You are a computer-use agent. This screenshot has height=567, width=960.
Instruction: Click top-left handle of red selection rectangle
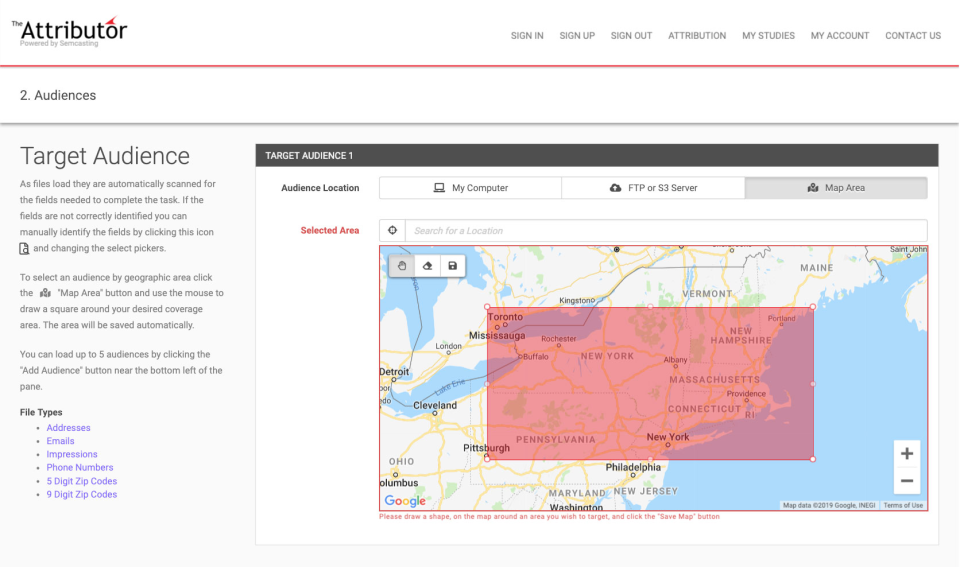coord(487,307)
